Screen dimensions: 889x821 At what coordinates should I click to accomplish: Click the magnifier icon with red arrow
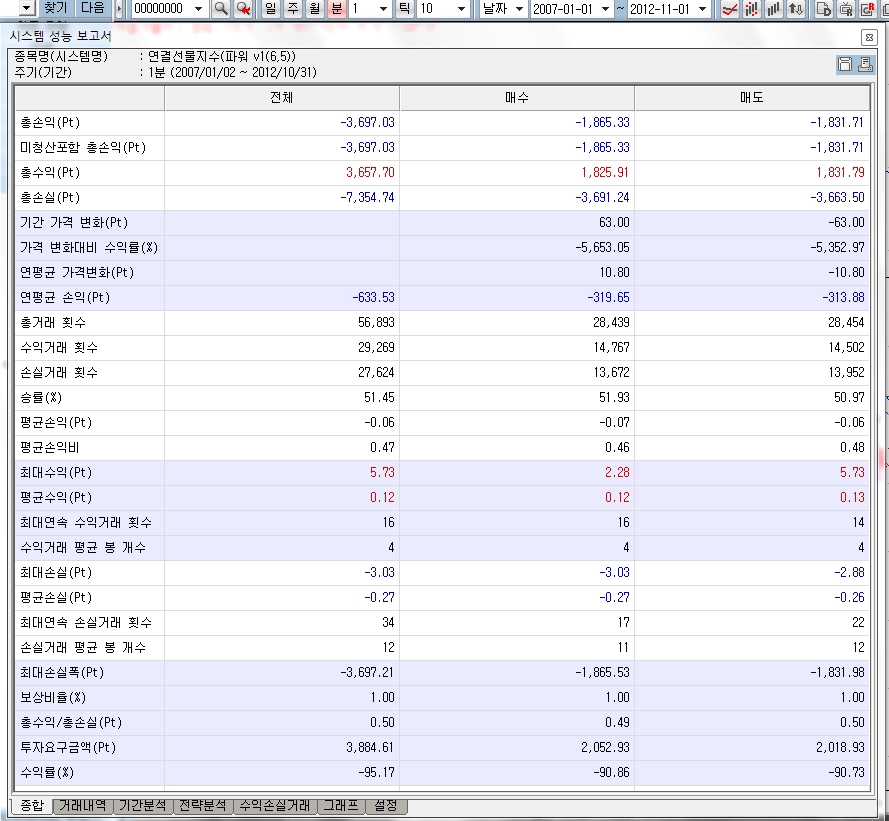[243, 9]
